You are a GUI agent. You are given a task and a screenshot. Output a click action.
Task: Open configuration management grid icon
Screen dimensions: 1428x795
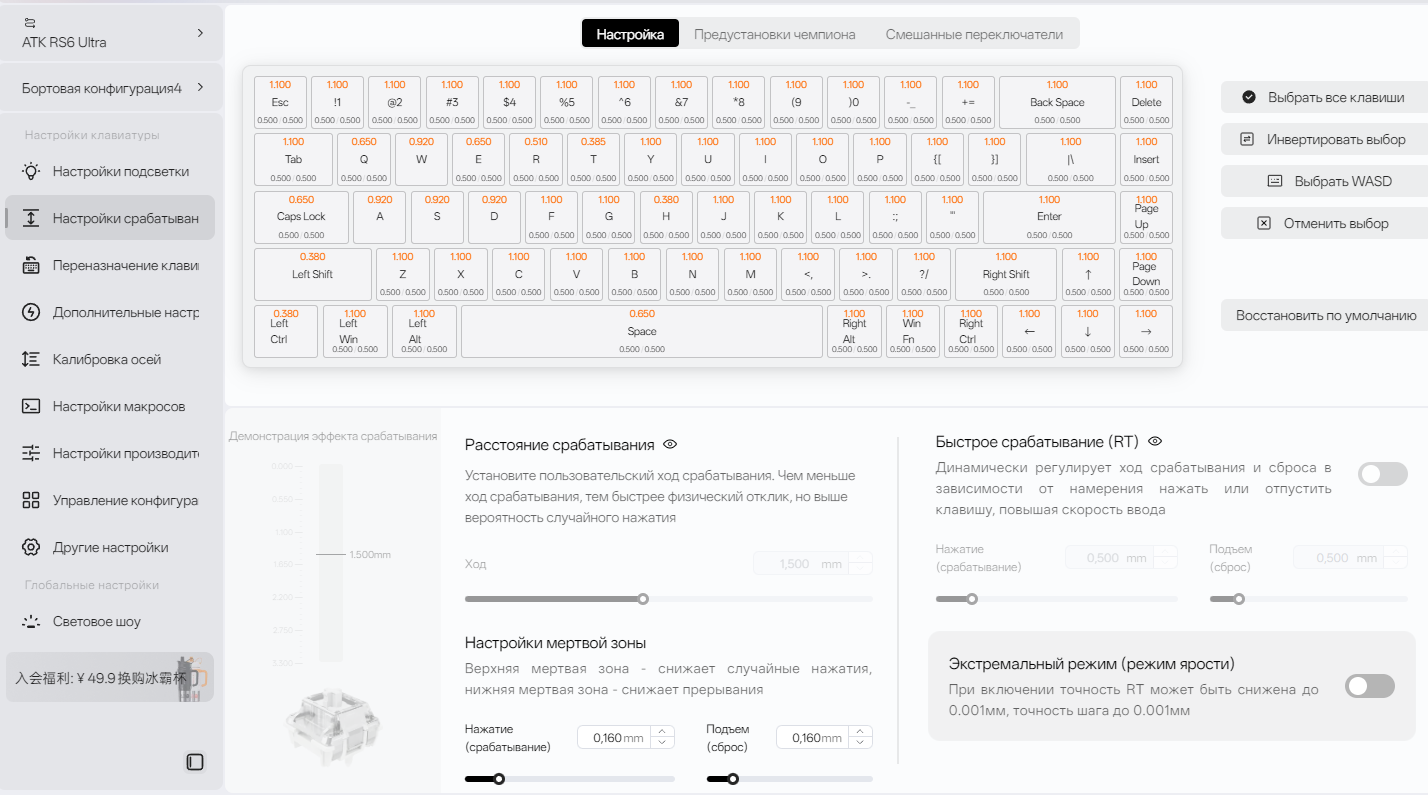click(31, 500)
